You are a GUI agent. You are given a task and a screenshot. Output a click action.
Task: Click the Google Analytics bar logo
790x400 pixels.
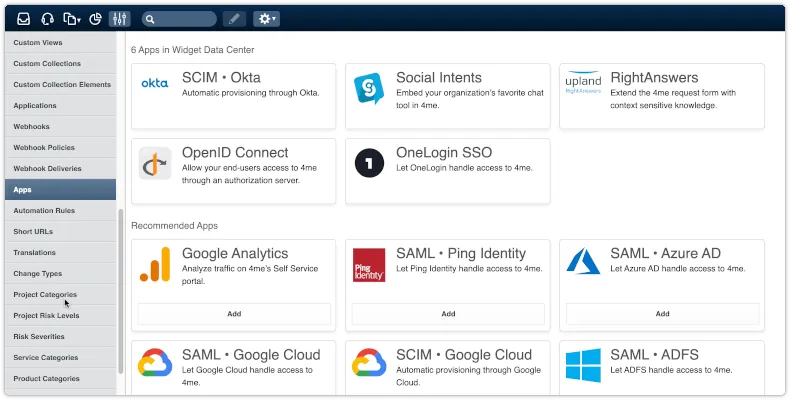coord(155,264)
